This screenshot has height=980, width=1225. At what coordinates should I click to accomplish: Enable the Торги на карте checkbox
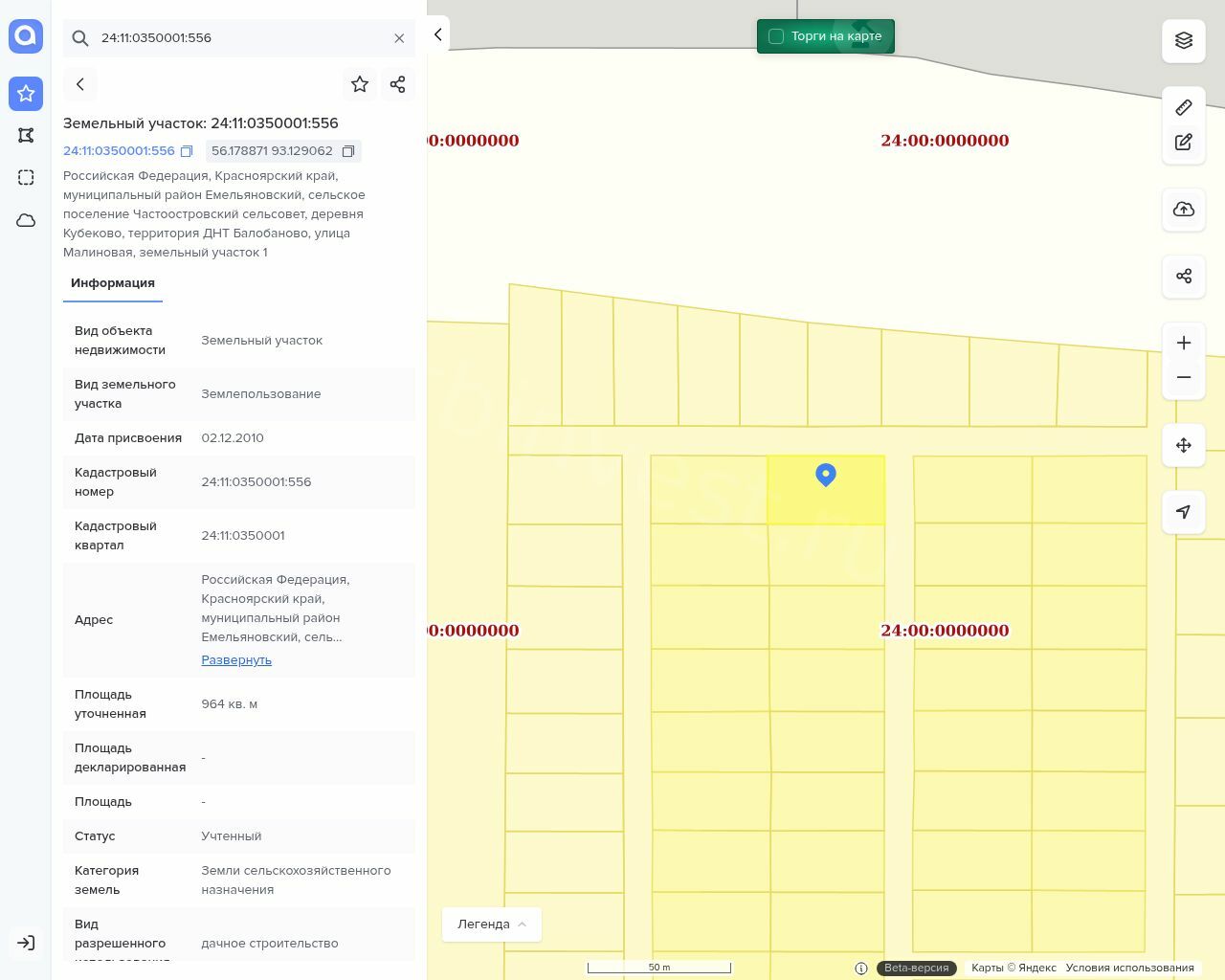click(x=776, y=36)
